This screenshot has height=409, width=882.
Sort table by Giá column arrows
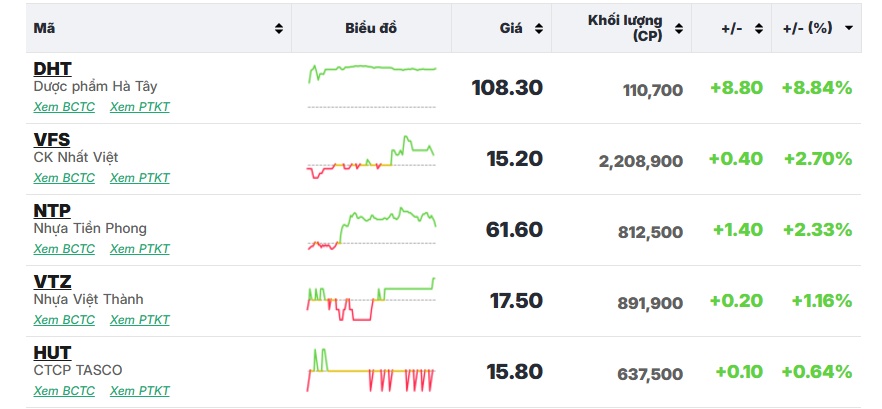(x=538, y=29)
